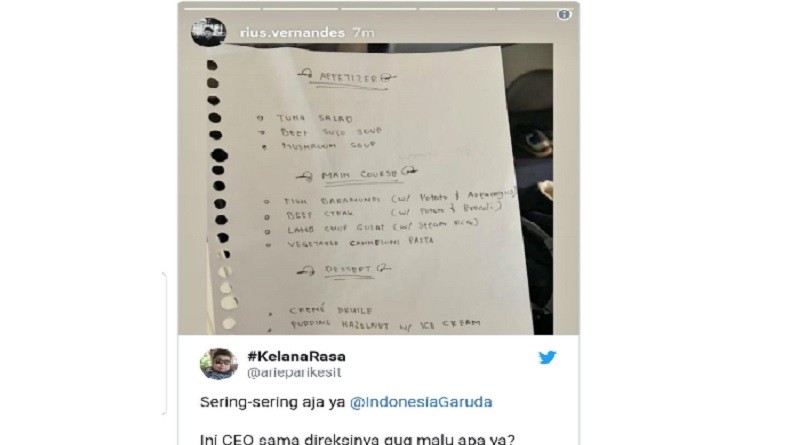Open the @IndonesiaGaruda mention link
The image size is (790, 445).
[x=421, y=402]
